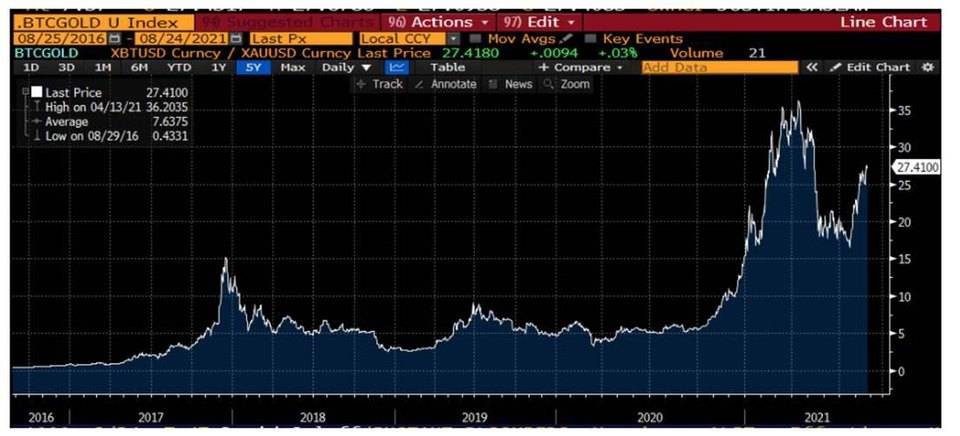Click the line chart type icon
Screen dimensions: 960x436
tap(397, 67)
